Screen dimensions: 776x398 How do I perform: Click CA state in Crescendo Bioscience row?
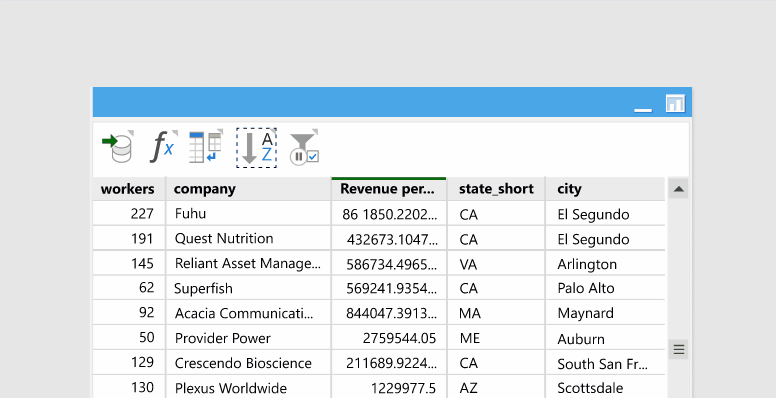[496, 363]
